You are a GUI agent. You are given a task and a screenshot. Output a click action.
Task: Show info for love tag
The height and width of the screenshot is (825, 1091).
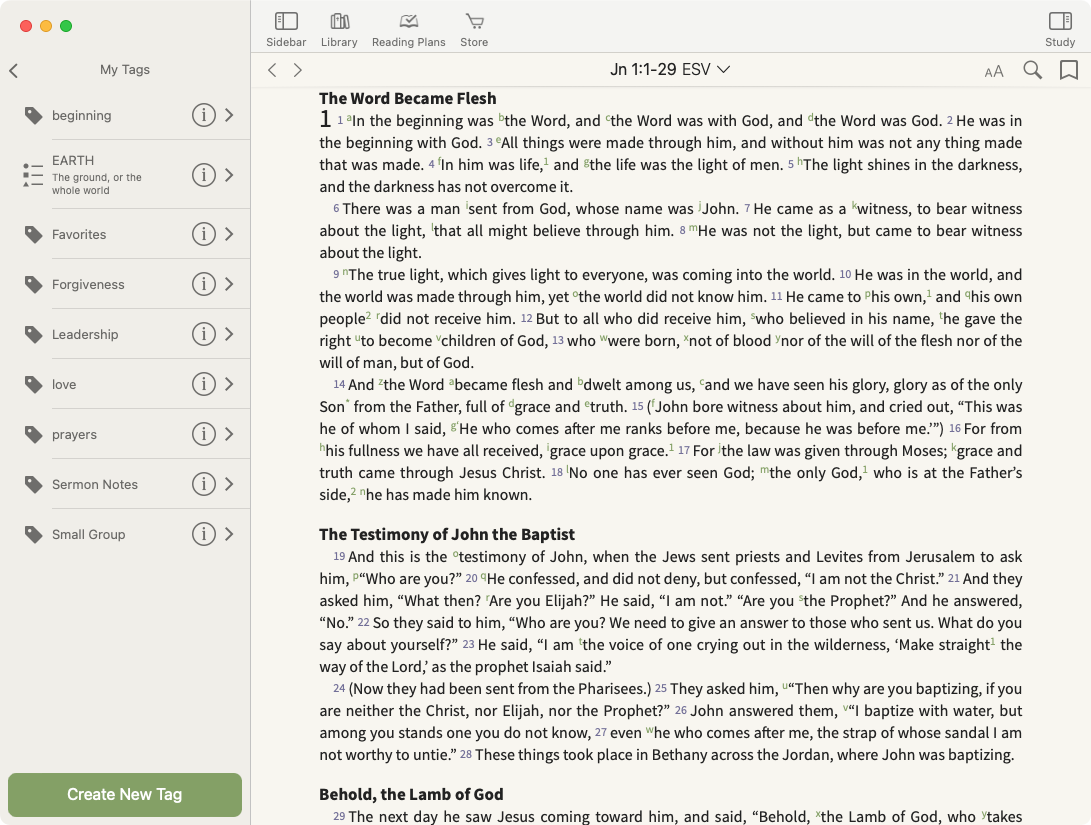click(x=204, y=384)
